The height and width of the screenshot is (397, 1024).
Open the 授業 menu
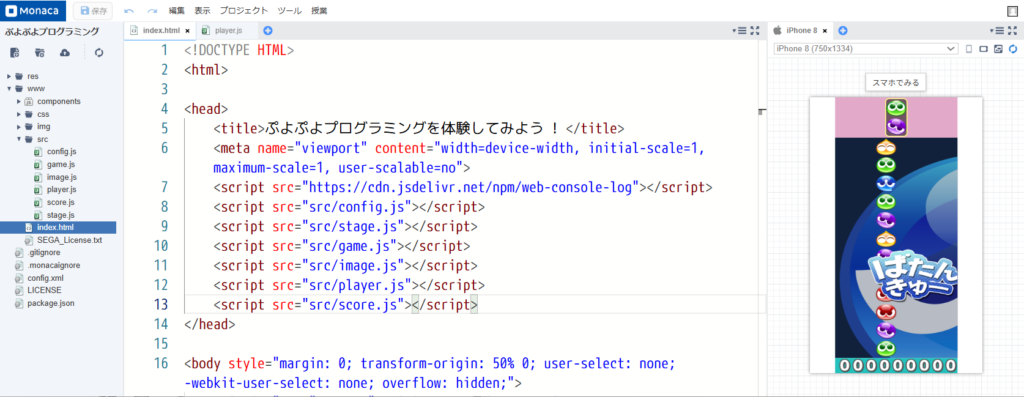tap(319, 10)
